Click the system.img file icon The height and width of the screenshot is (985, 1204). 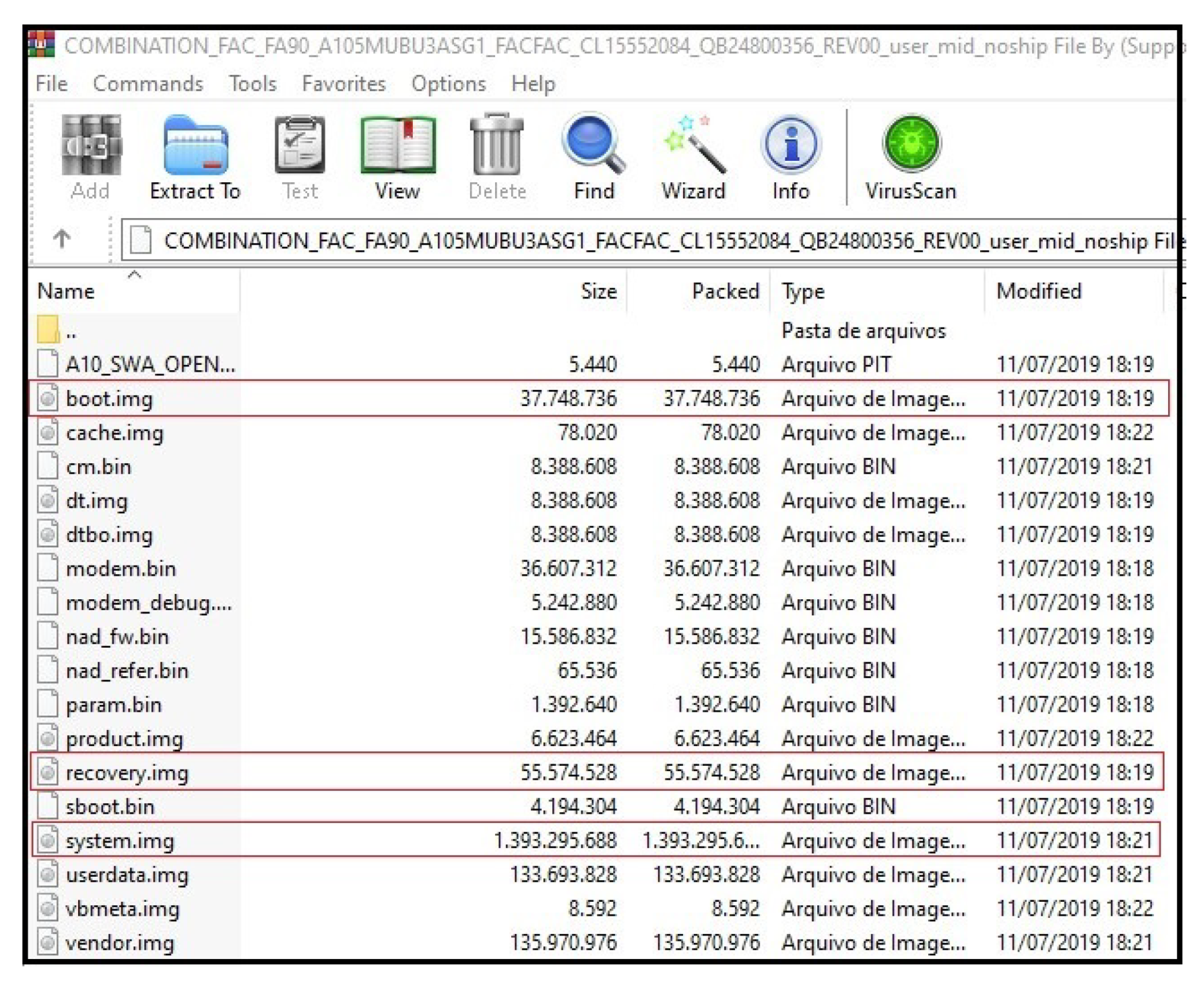pos(48,840)
